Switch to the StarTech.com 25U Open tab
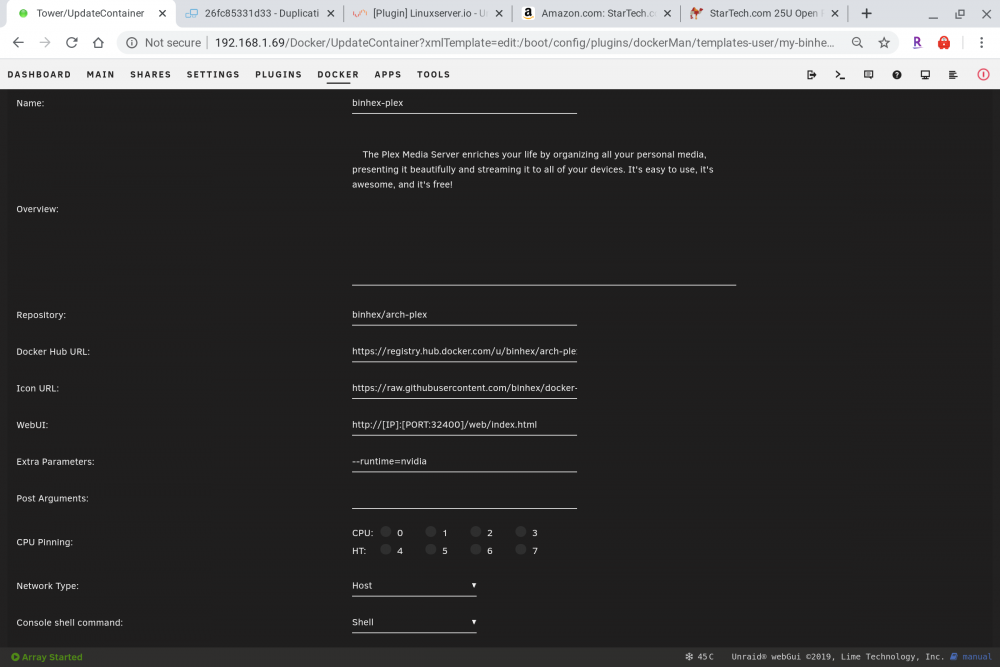 pos(765,13)
